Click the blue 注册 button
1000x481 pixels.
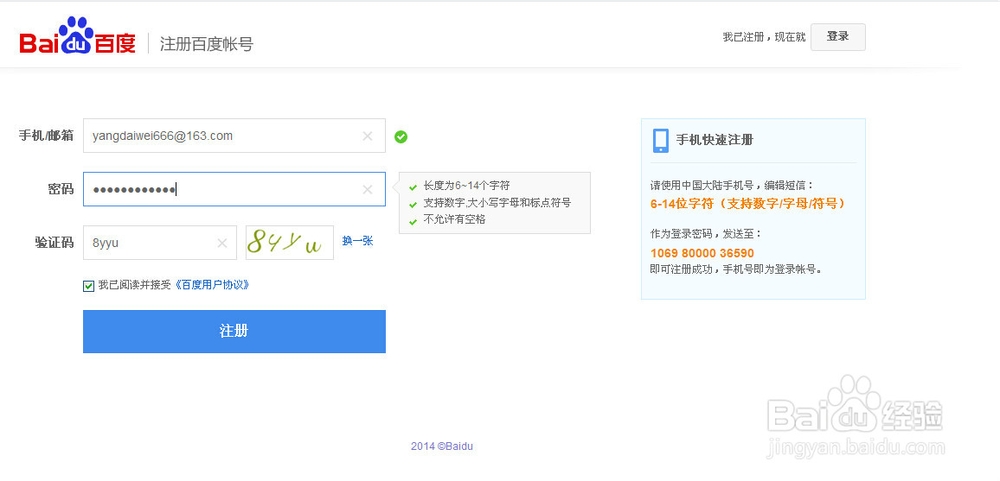[x=234, y=331]
